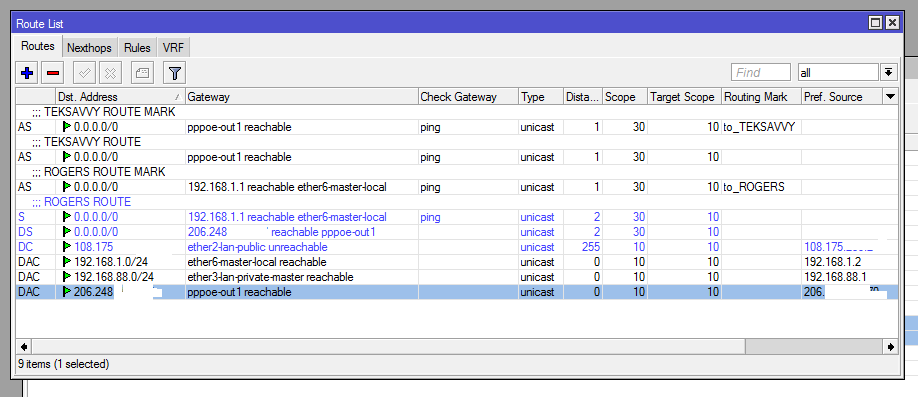Add a new route with plus icon
Image resolution: width=918 pixels, height=397 pixels.
(27, 73)
